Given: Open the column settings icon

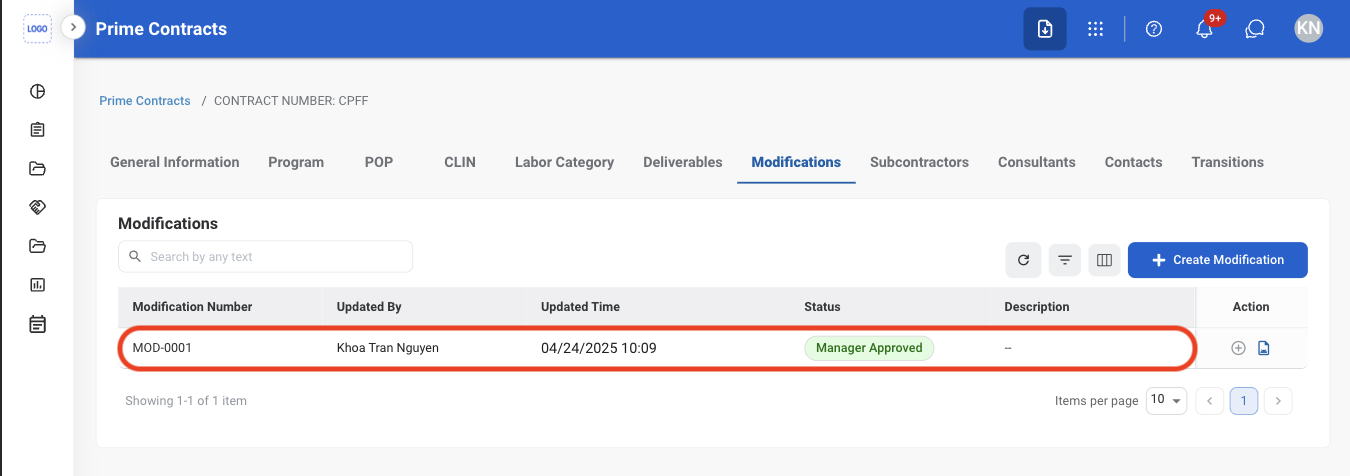Looking at the screenshot, I should coord(1105,260).
